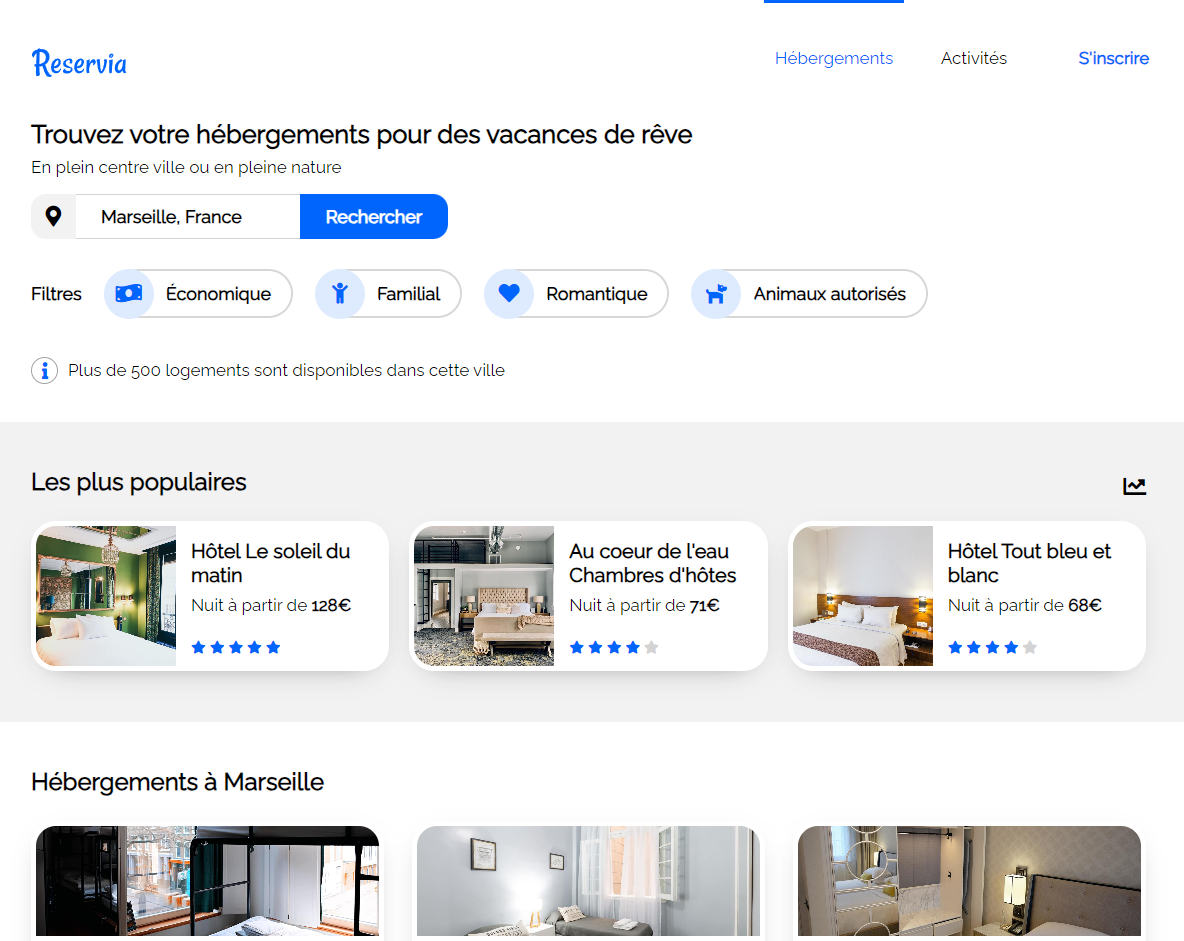Image resolution: width=1184 pixels, height=941 pixels.
Task: Click the map pin location icon
Action: coord(54,216)
